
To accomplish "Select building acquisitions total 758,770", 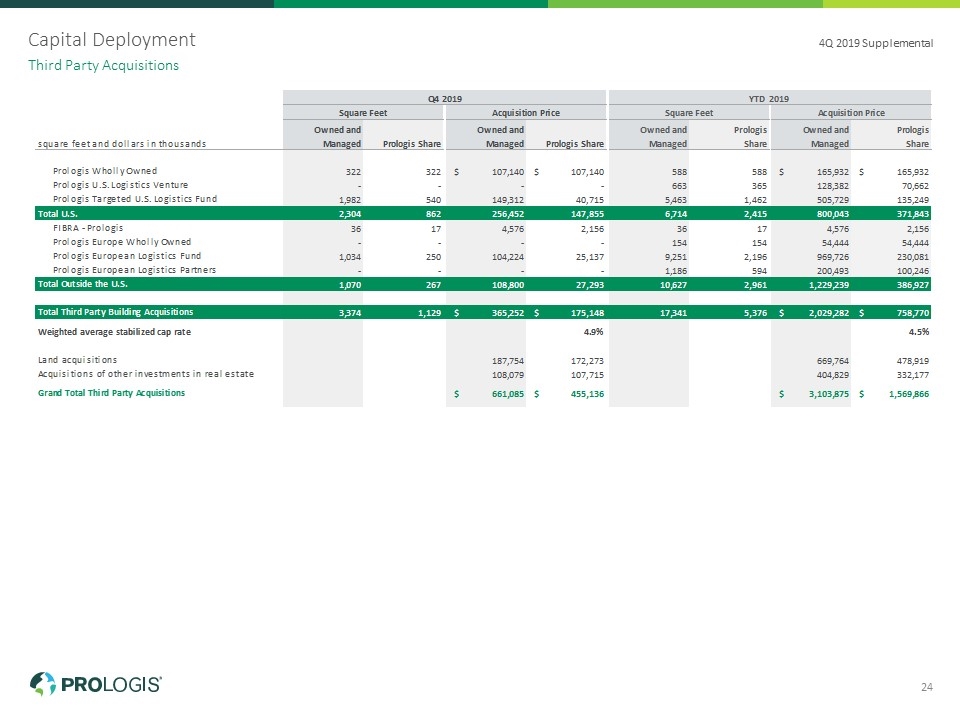I will coord(913,313).
